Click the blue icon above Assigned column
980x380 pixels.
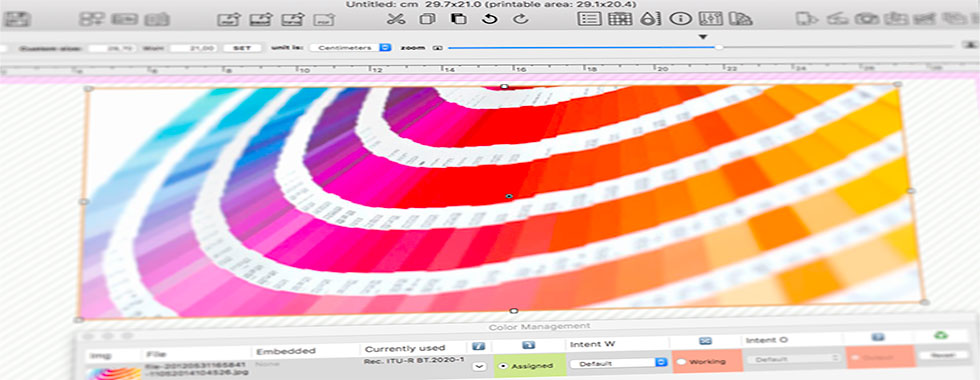point(529,345)
